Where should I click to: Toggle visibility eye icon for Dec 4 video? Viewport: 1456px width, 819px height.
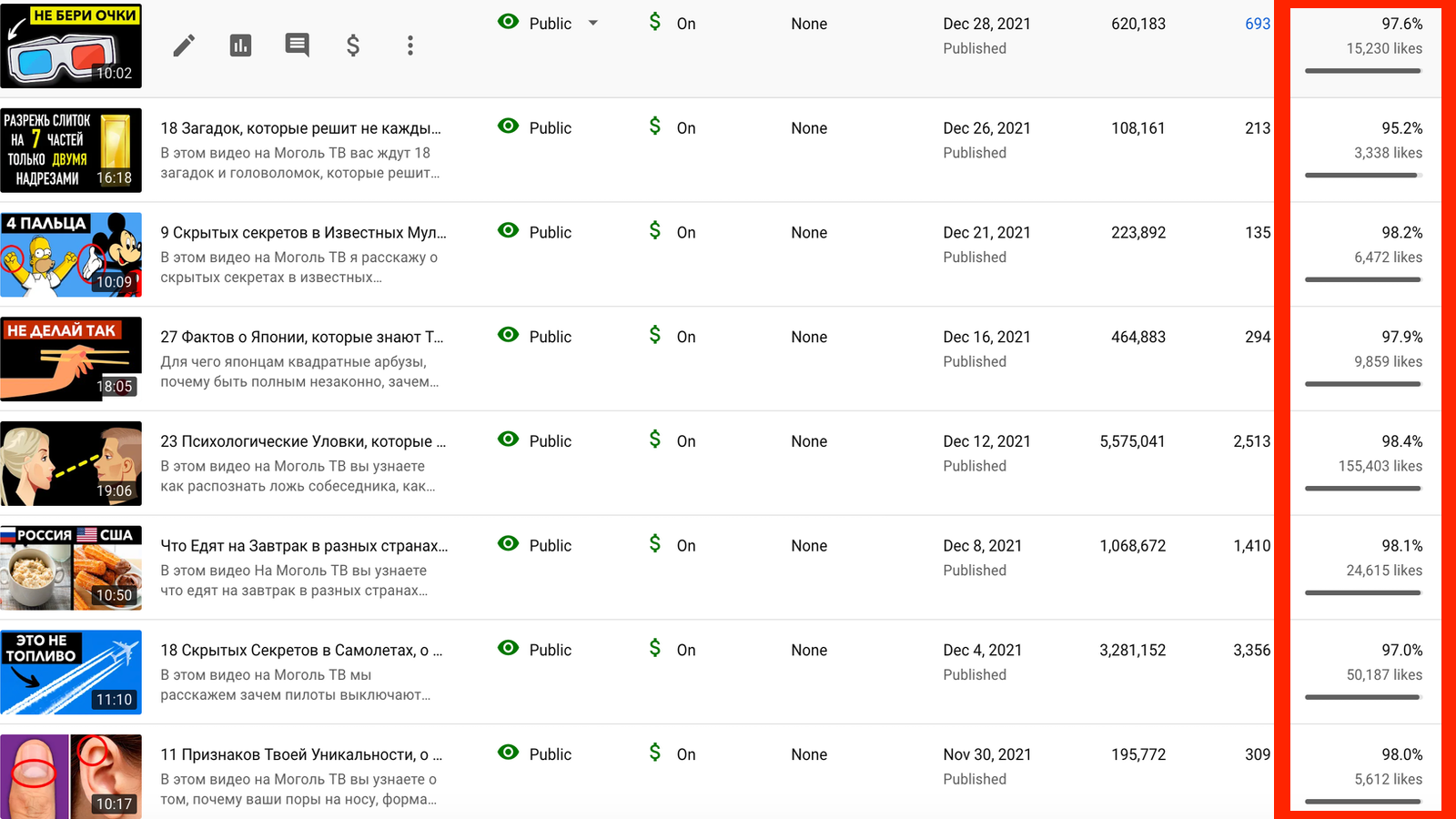click(509, 648)
